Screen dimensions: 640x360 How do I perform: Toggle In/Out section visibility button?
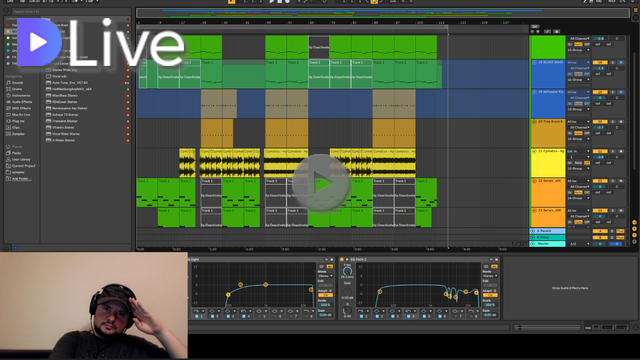pyautogui.click(x=634, y=222)
